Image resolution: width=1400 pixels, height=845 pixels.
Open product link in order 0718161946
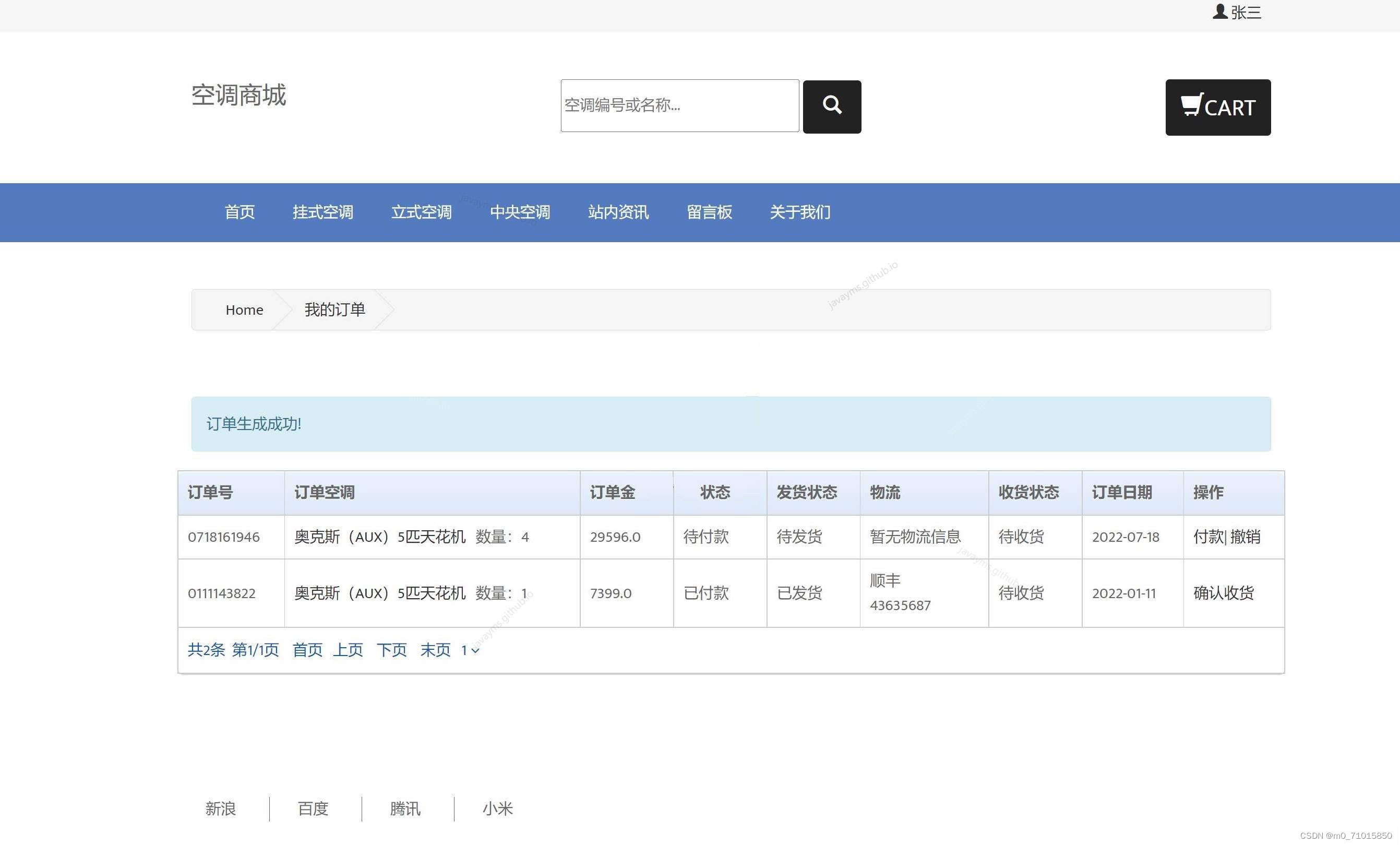379,537
